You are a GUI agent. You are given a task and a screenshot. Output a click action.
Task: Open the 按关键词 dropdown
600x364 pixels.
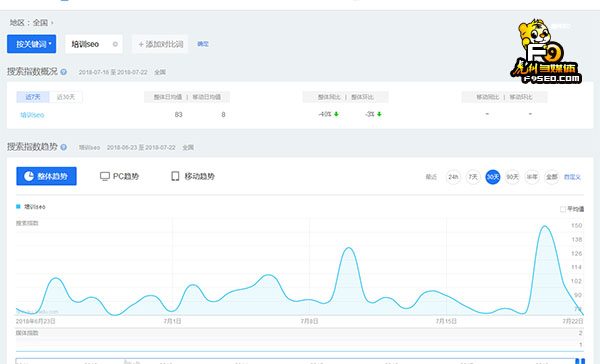click(31, 44)
